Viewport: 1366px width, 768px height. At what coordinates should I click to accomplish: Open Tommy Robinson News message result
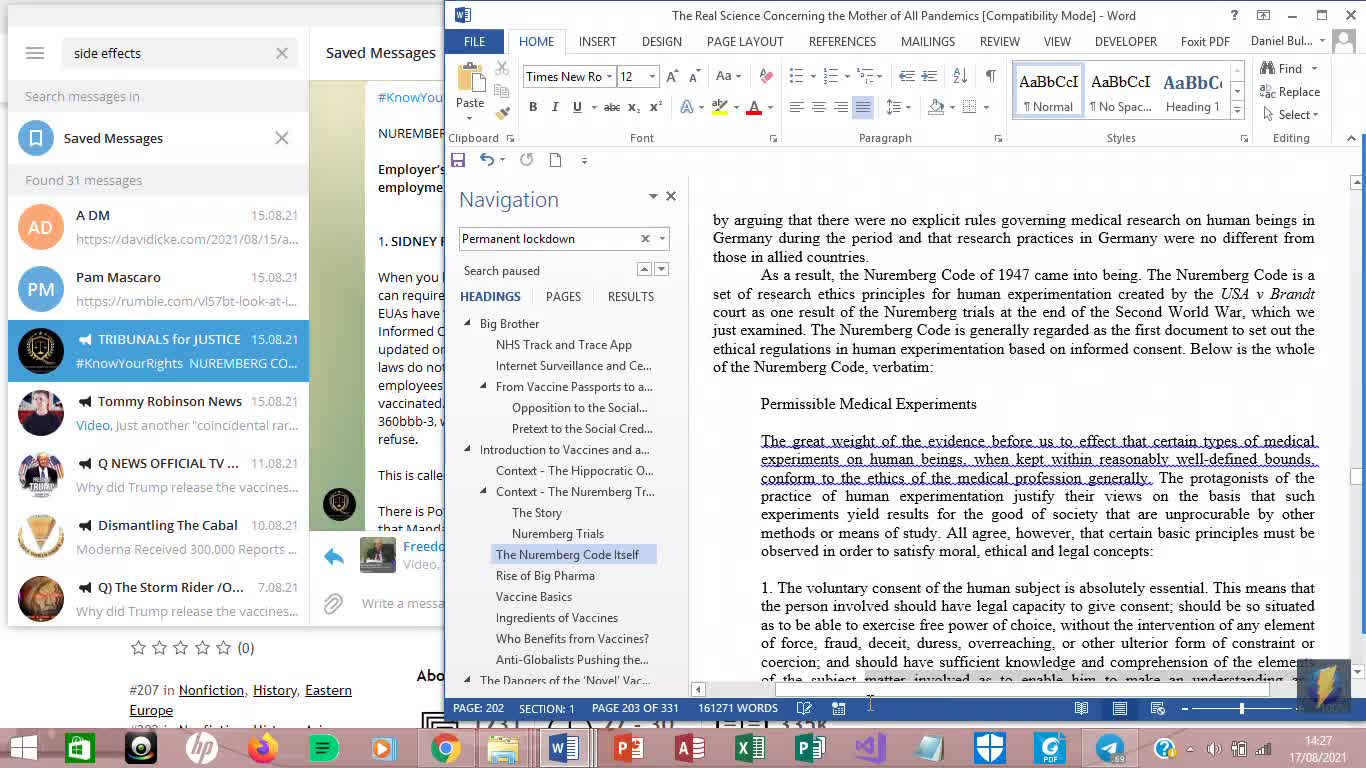coord(158,413)
